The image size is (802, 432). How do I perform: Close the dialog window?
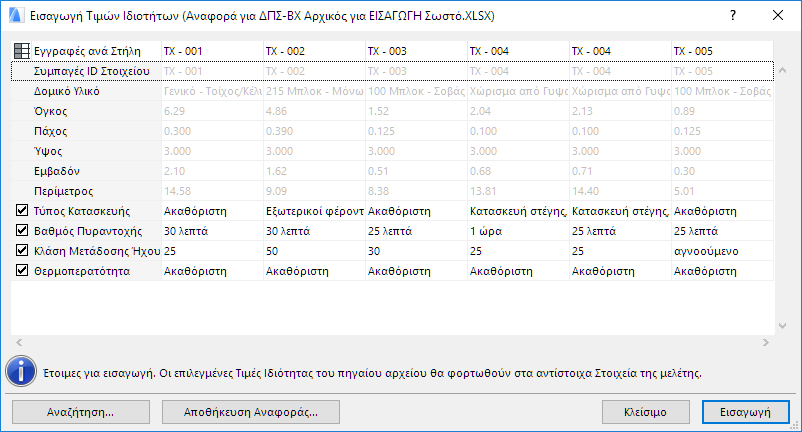point(778,15)
